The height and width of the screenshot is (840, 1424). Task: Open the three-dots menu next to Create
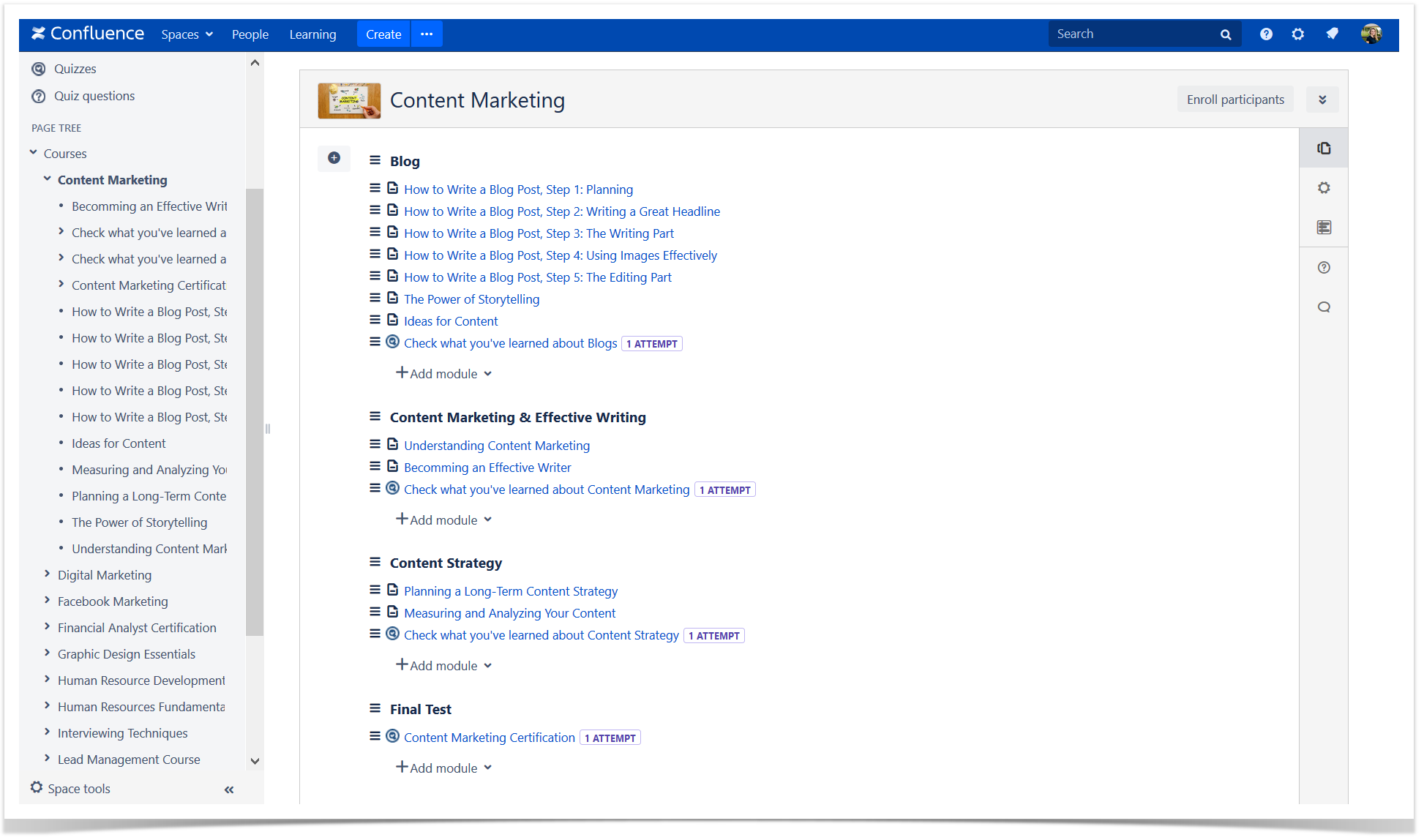pos(427,34)
